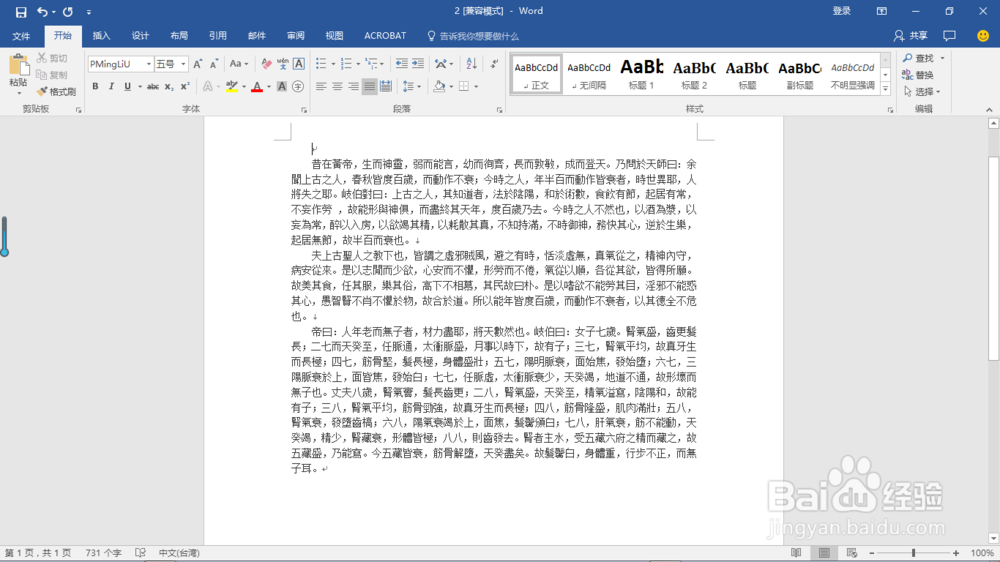Increase the paragraph indent

coord(418,64)
